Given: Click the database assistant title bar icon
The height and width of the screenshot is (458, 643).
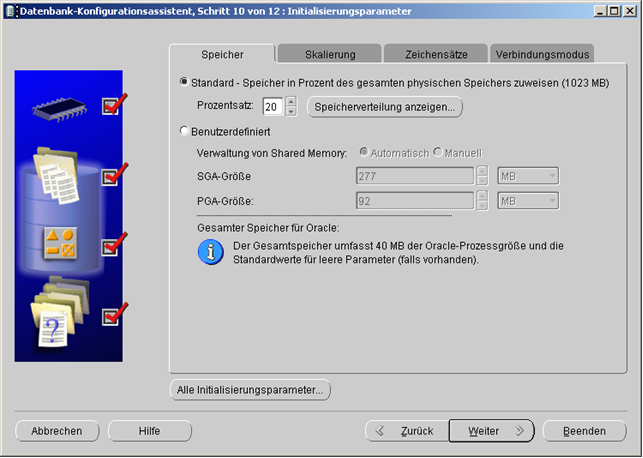Looking at the screenshot, I should tap(11, 11).
